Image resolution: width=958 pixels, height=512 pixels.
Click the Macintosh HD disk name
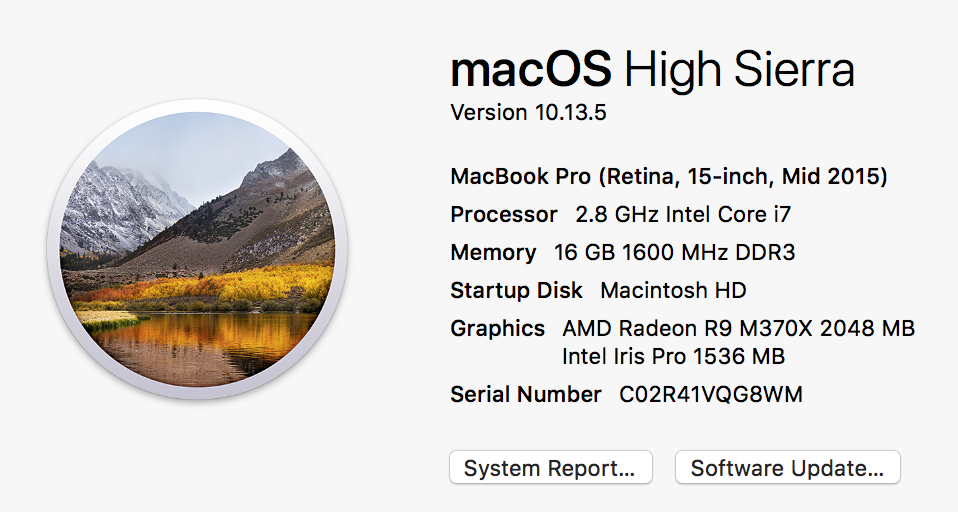point(673,291)
